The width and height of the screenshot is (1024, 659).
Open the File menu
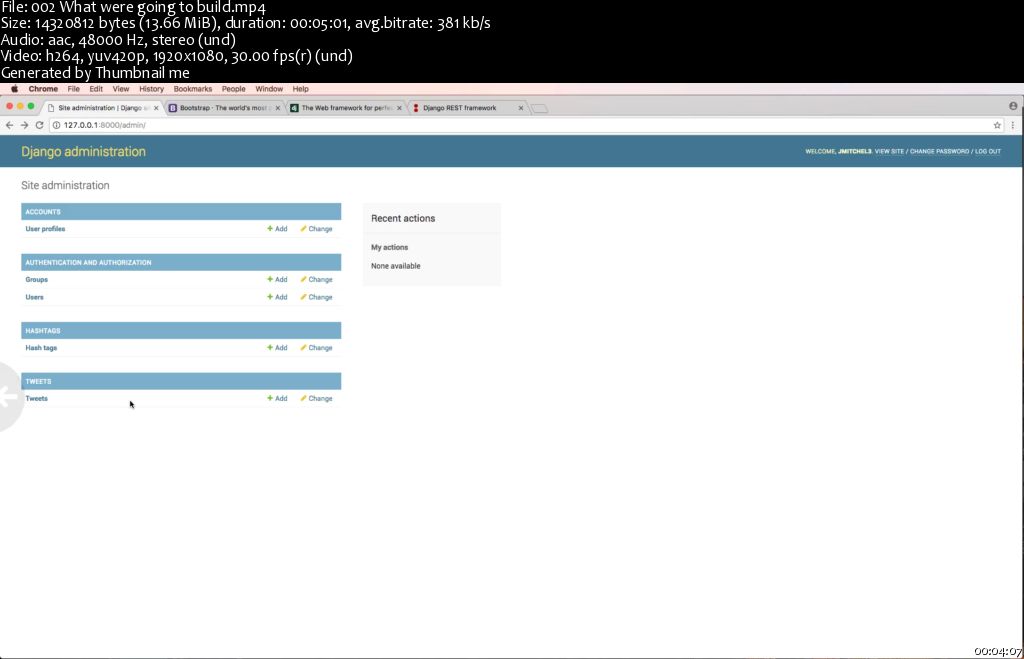pyautogui.click(x=73, y=89)
